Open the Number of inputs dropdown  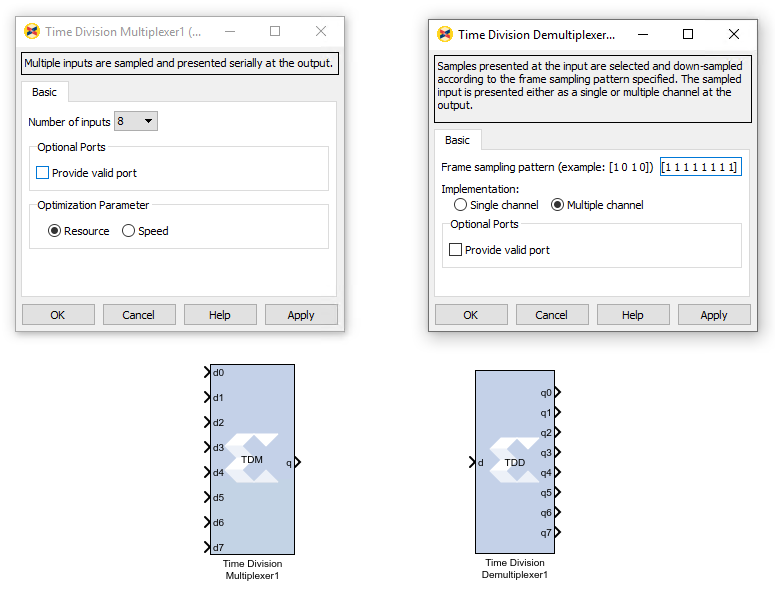click(x=136, y=122)
